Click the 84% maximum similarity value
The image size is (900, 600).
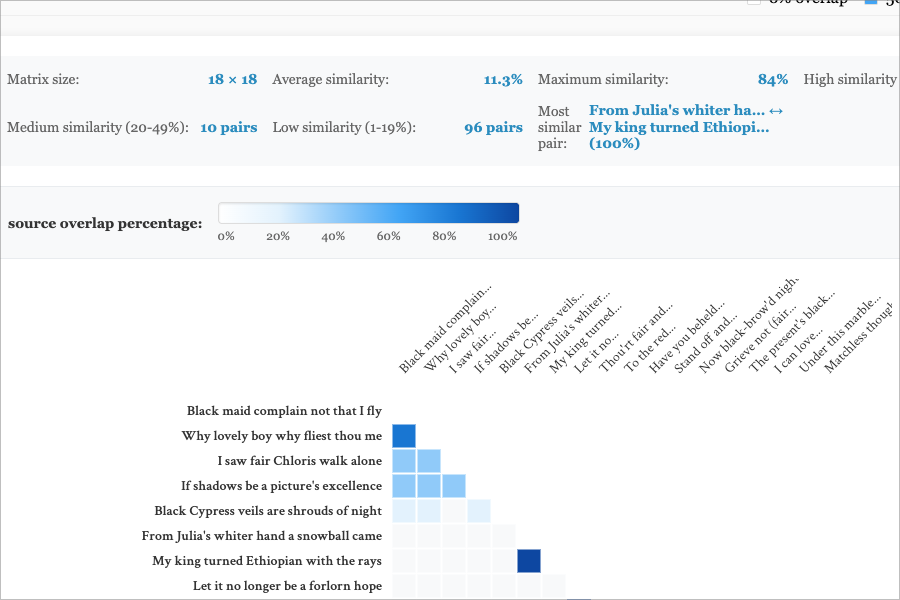(772, 79)
